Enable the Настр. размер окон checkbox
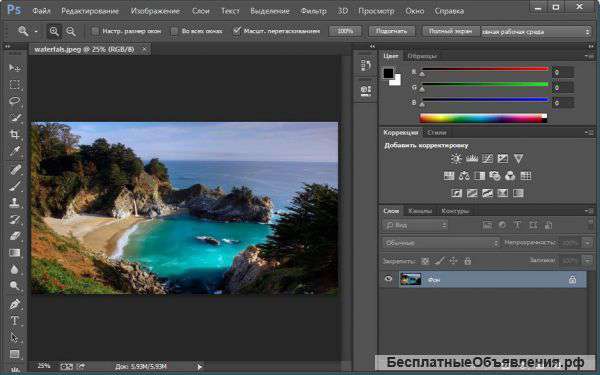 click(95, 31)
